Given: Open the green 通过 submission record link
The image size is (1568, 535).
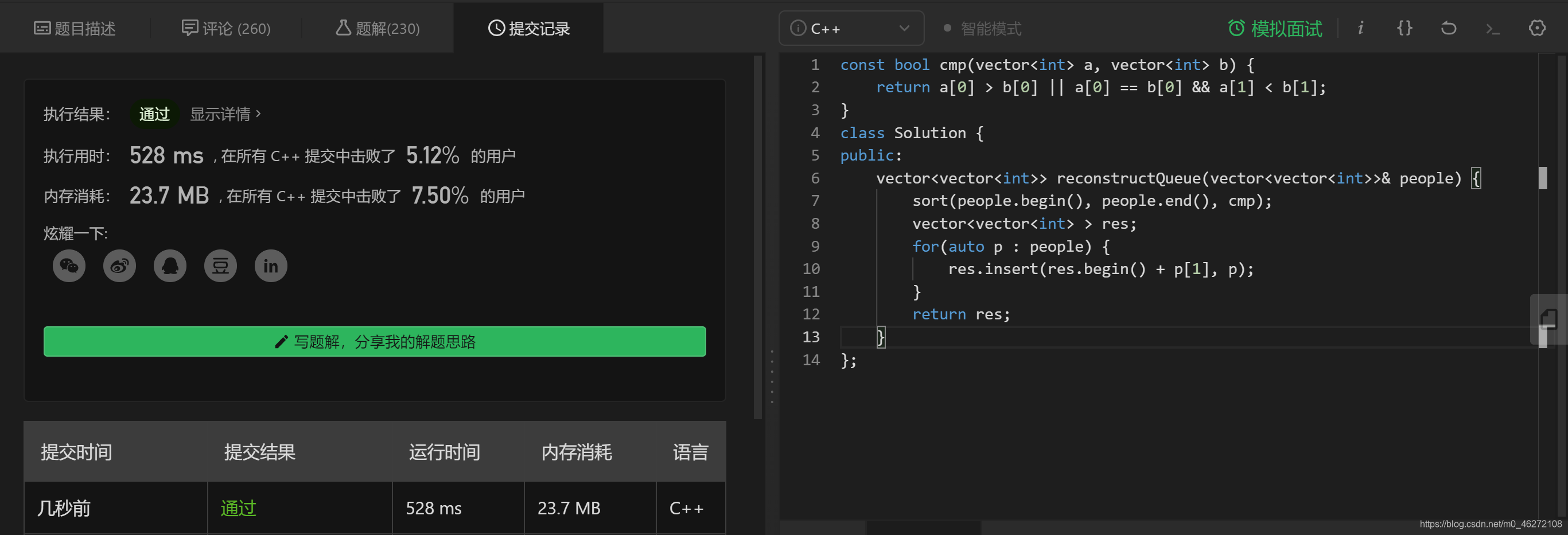Looking at the screenshot, I should click(238, 508).
